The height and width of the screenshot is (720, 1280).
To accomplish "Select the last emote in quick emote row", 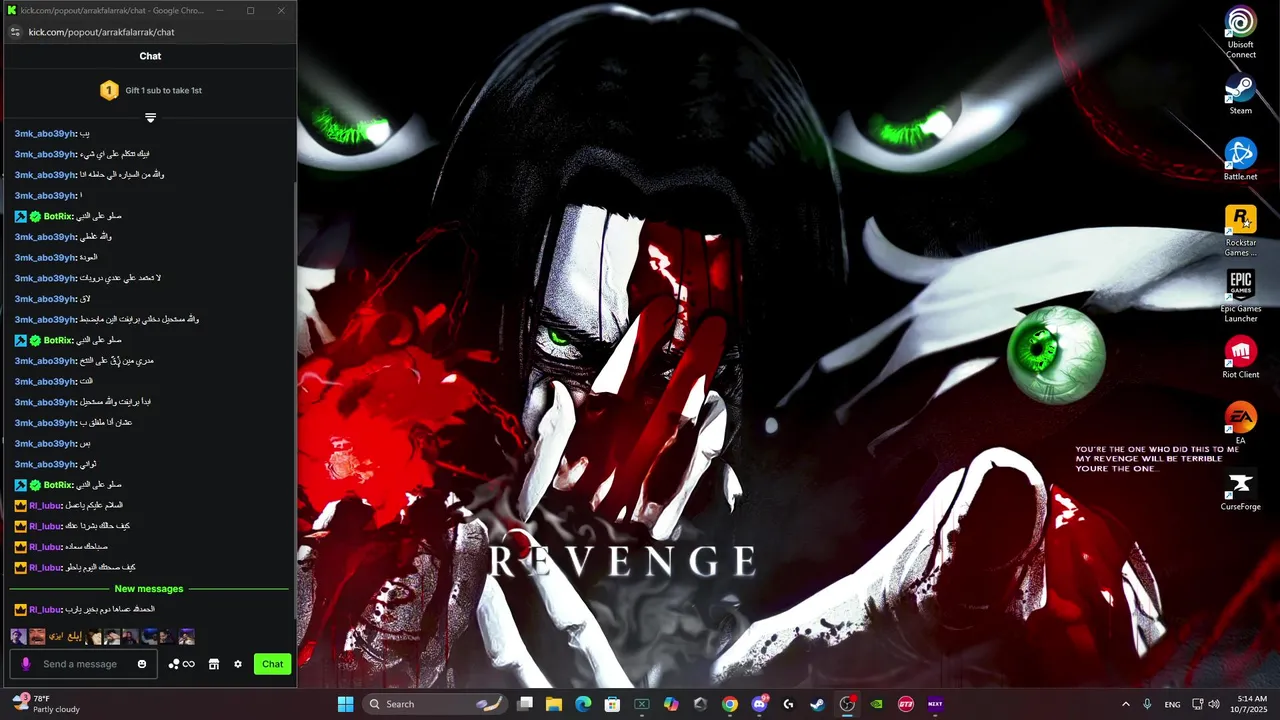I will click(187, 636).
